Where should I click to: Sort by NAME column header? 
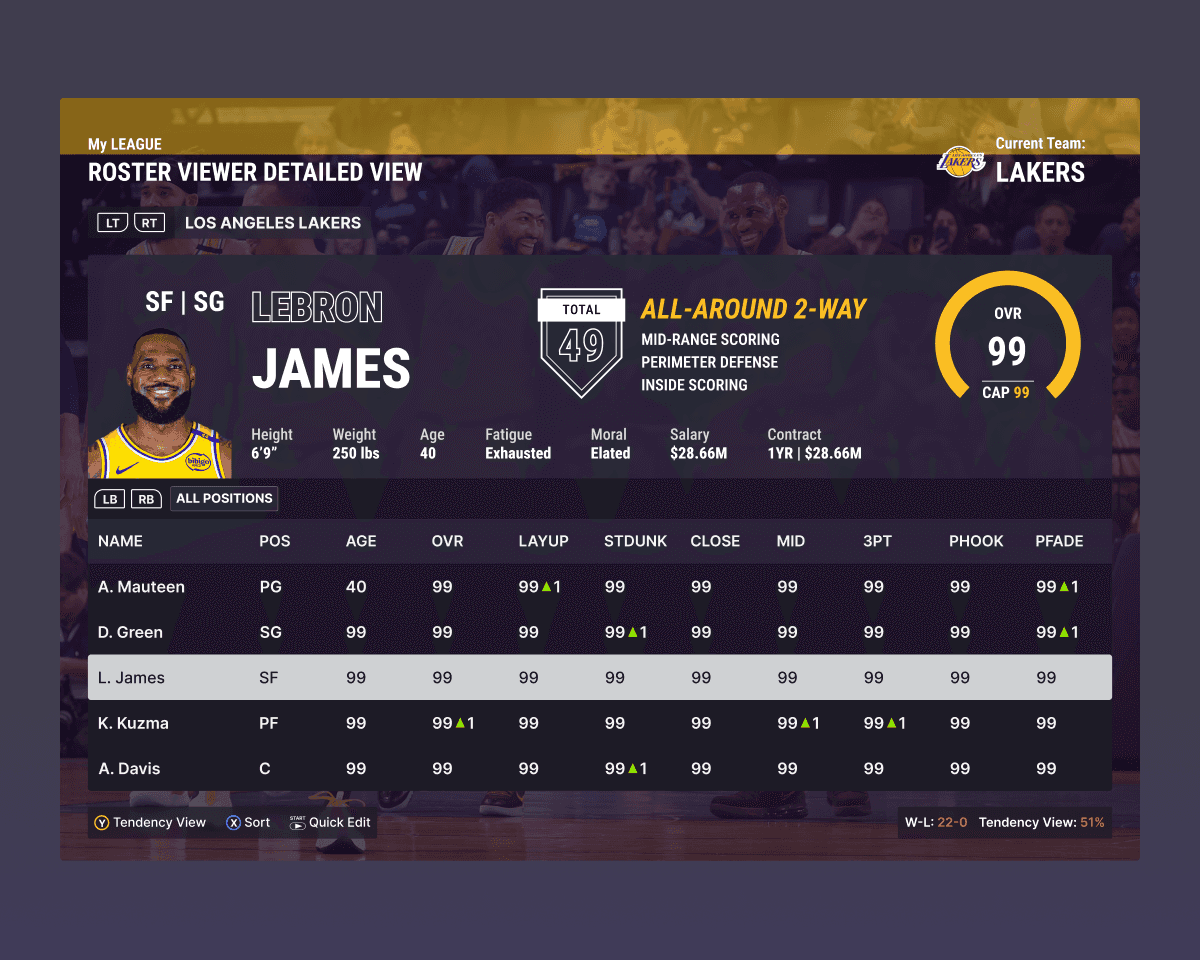coord(120,541)
